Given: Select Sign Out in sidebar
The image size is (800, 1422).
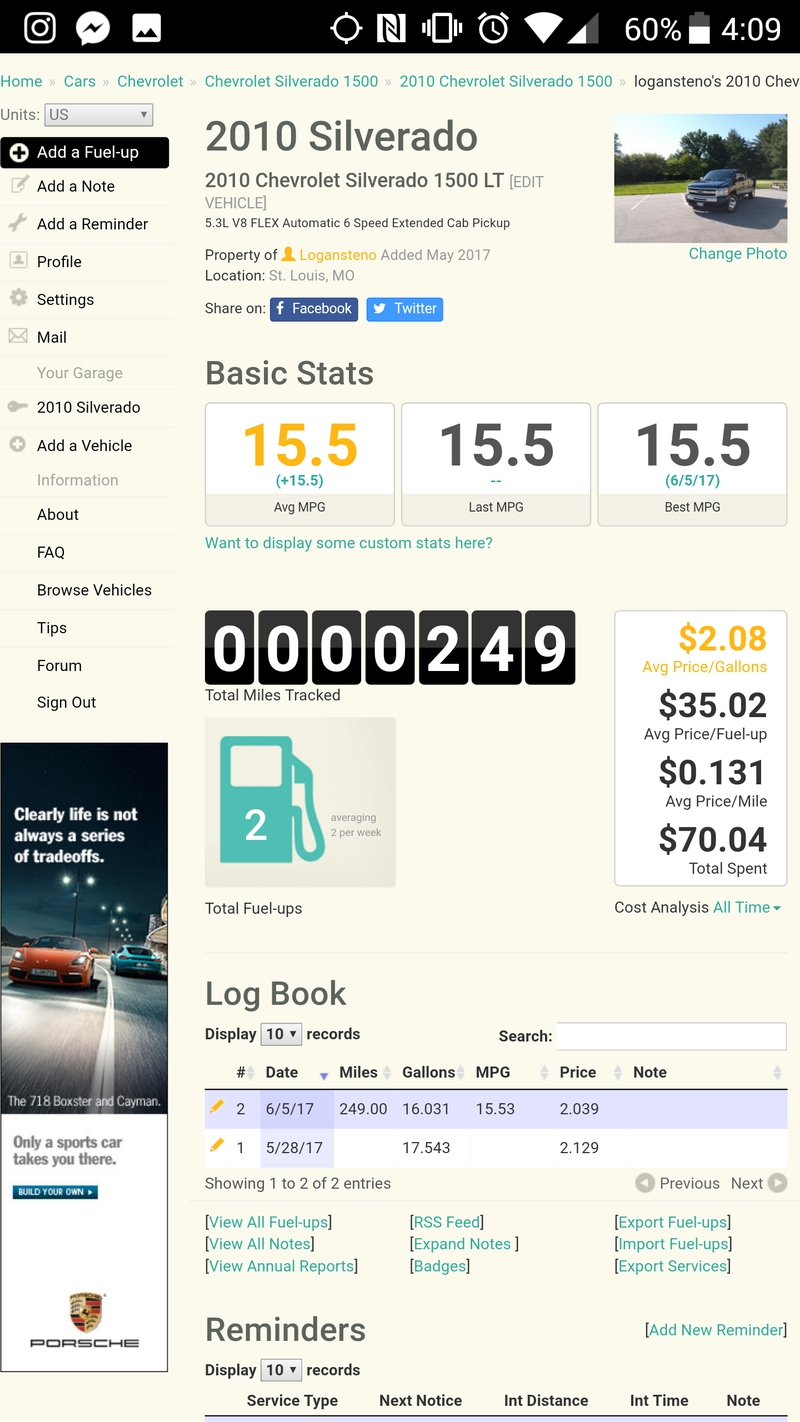Looking at the screenshot, I should pyautogui.click(x=66, y=702).
